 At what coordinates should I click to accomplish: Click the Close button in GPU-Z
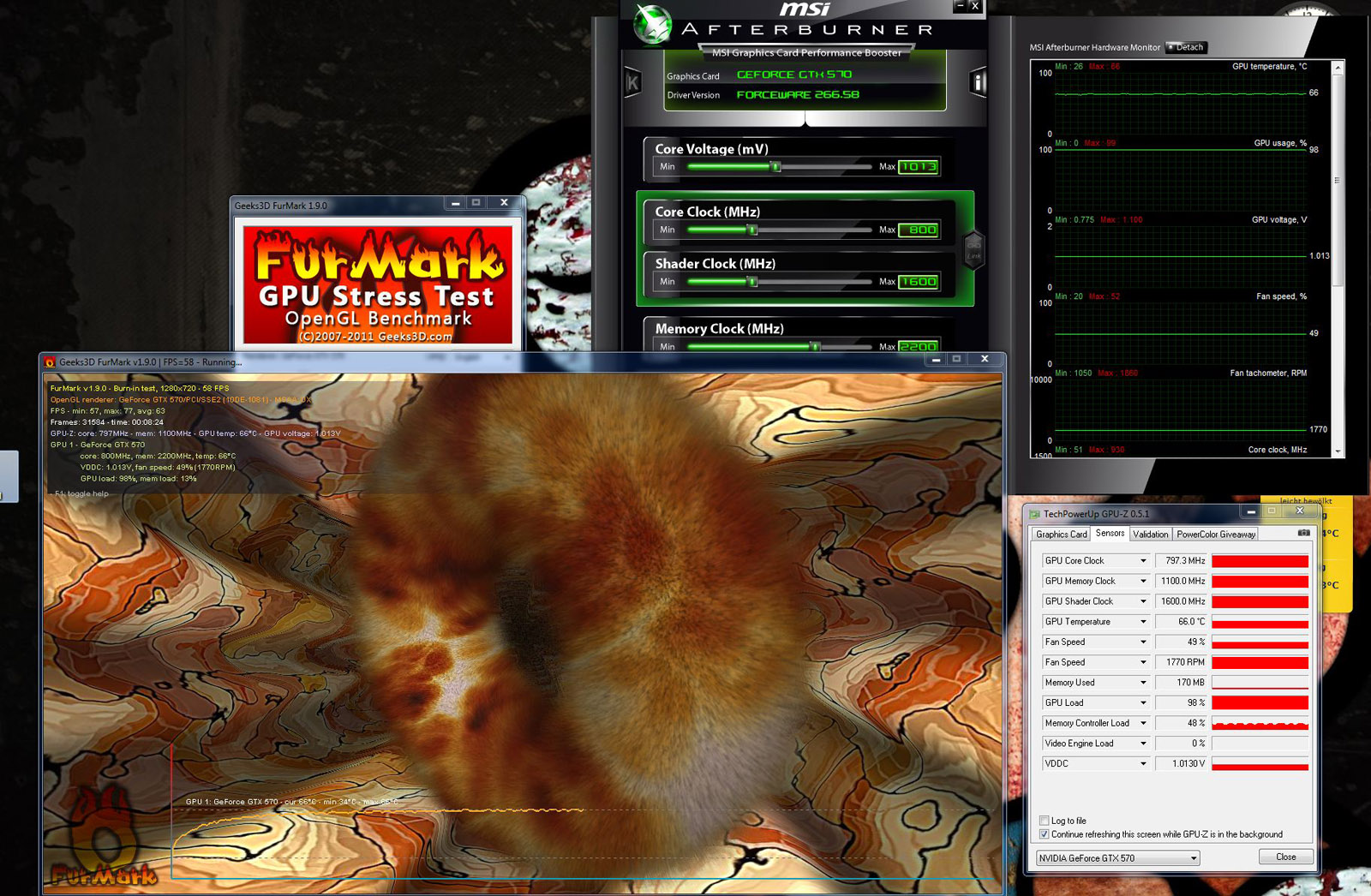click(x=1285, y=857)
